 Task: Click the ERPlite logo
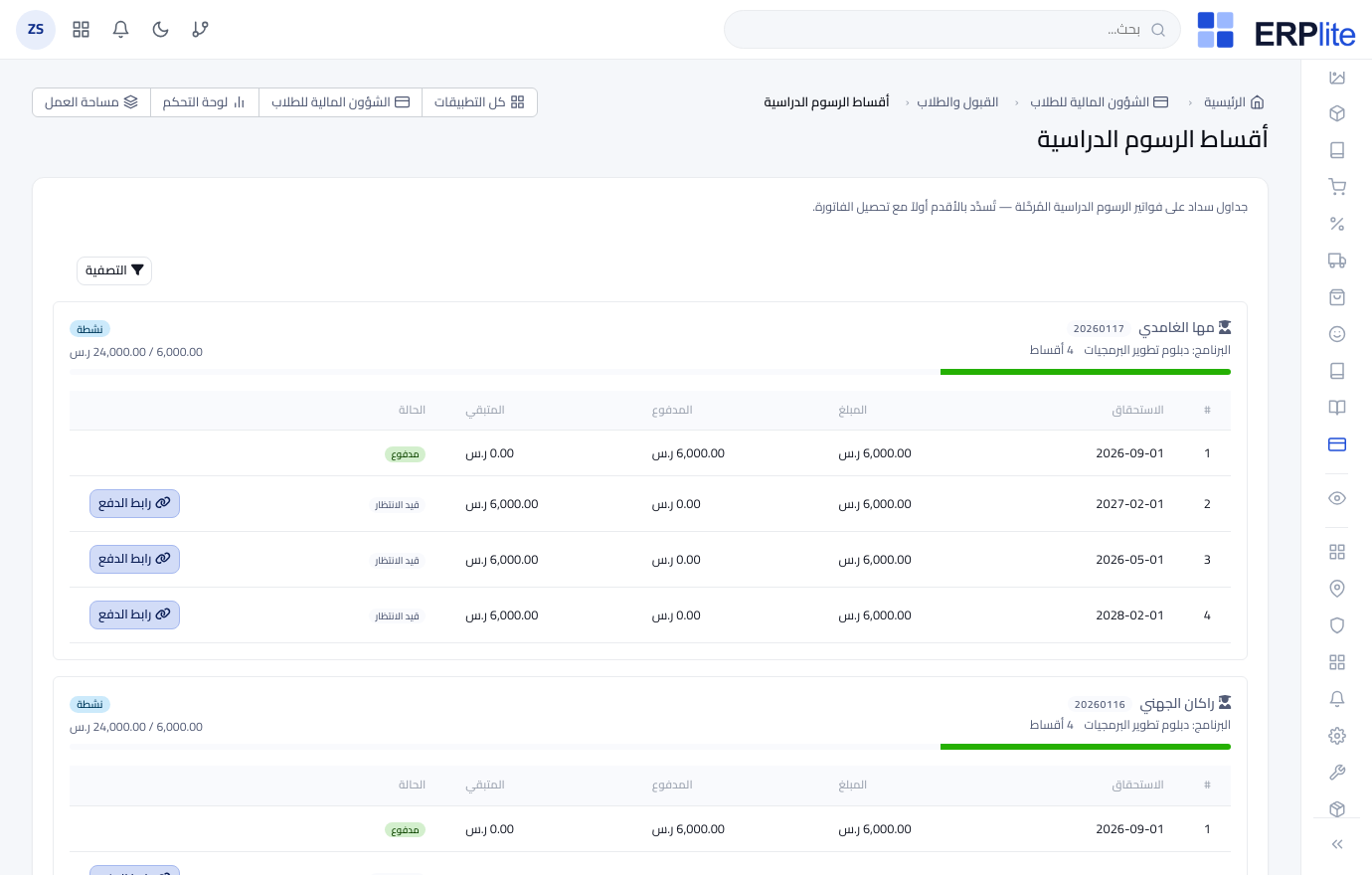1277,31
